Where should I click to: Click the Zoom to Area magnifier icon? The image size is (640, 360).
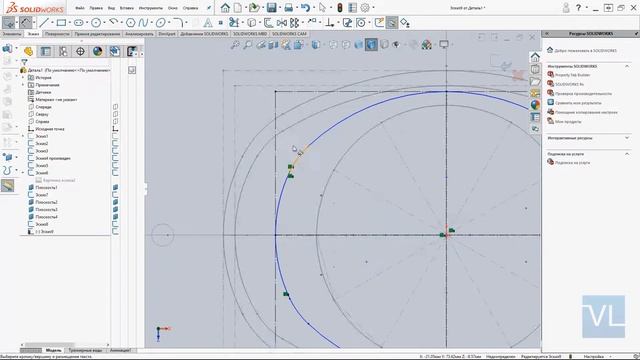(x=248, y=45)
